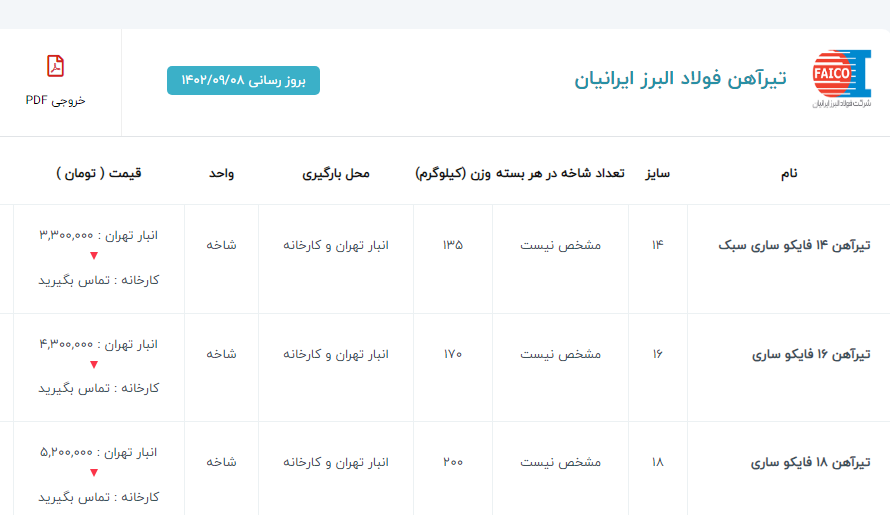
Task: Open تیرآهن ۱۶ فایکو ساری product link
Action: [810, 354]
